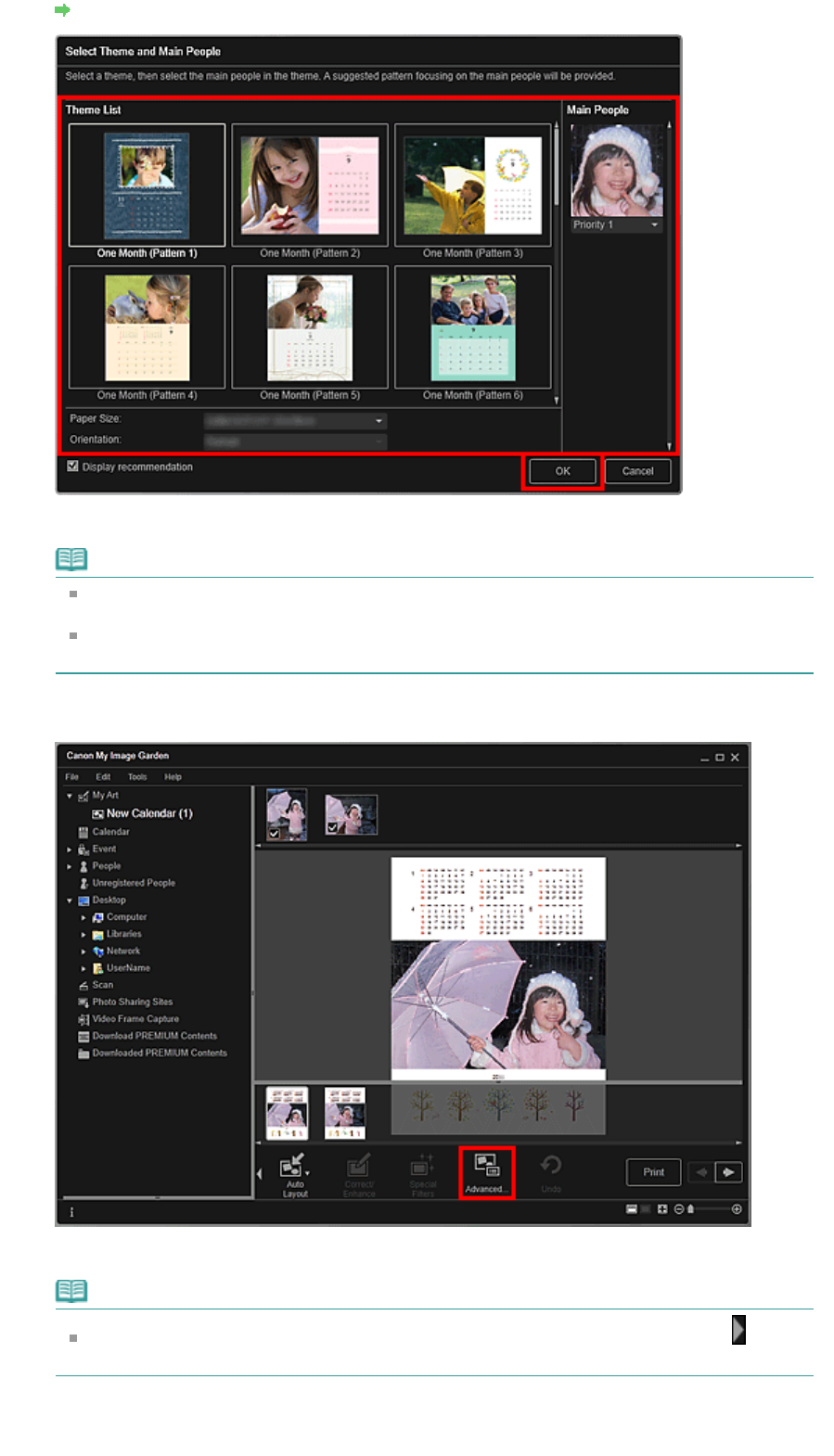Open the Advanced settings icon
This screenshot has height=1456, width=834.
tap(486, 1172)
